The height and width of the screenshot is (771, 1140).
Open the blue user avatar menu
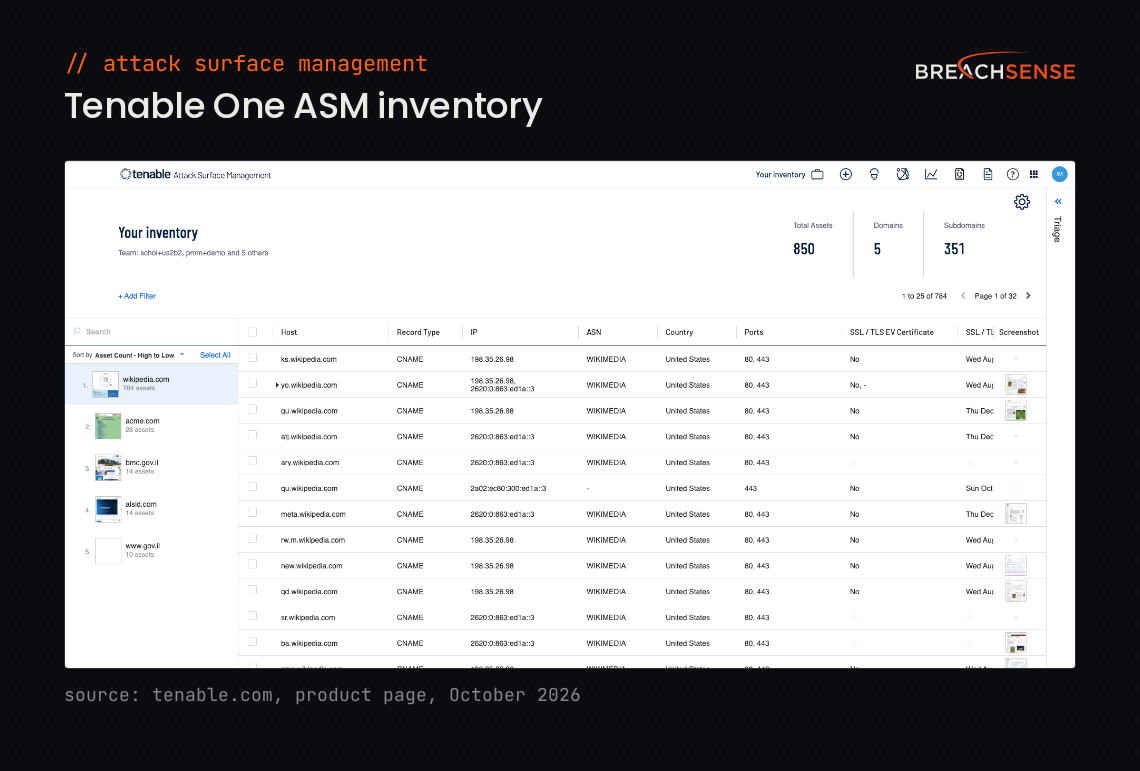(x=1059, y=175)
